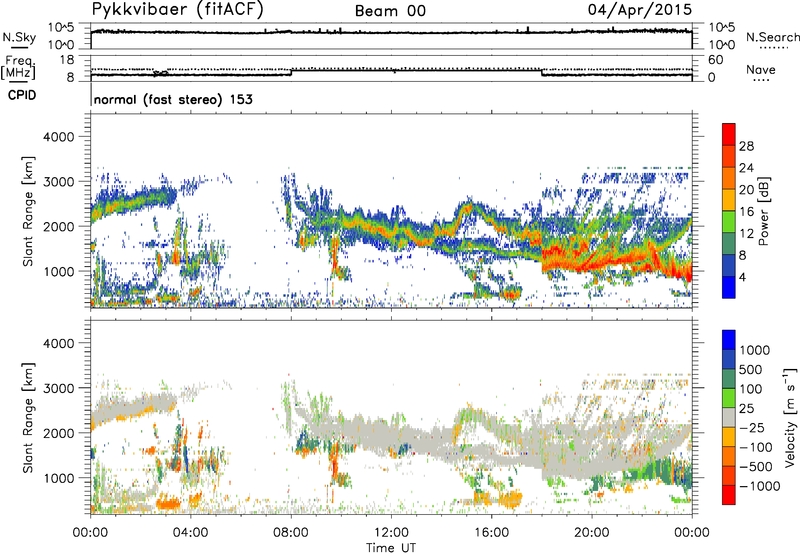Click the 'Power [dB]' colorbar title
Image resolution: width=800 pixels, height=554 pixels.
coord(763,211)
